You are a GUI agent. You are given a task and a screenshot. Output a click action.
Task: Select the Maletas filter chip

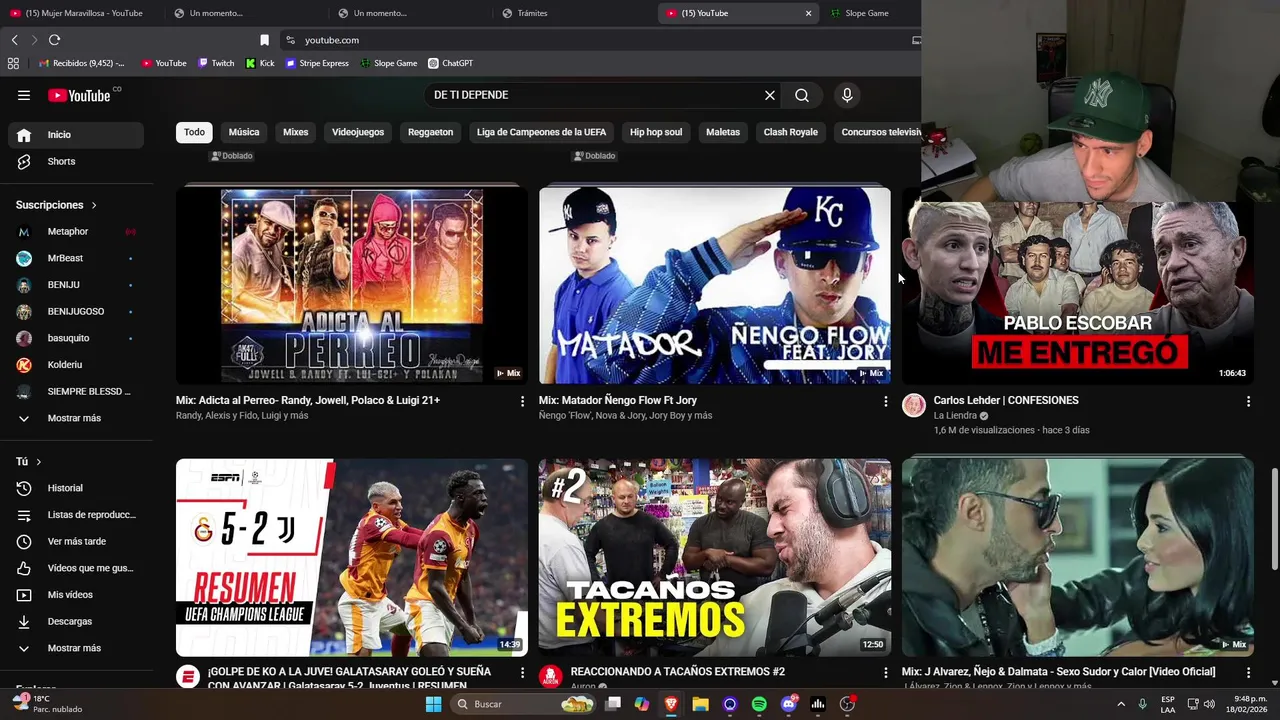click(723, 132)
